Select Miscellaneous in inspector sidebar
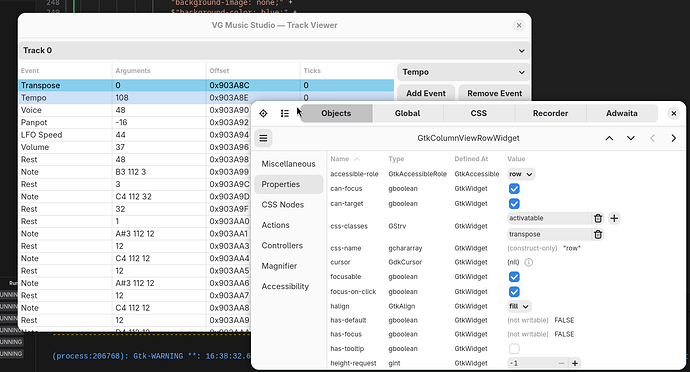 coord(289,164)
